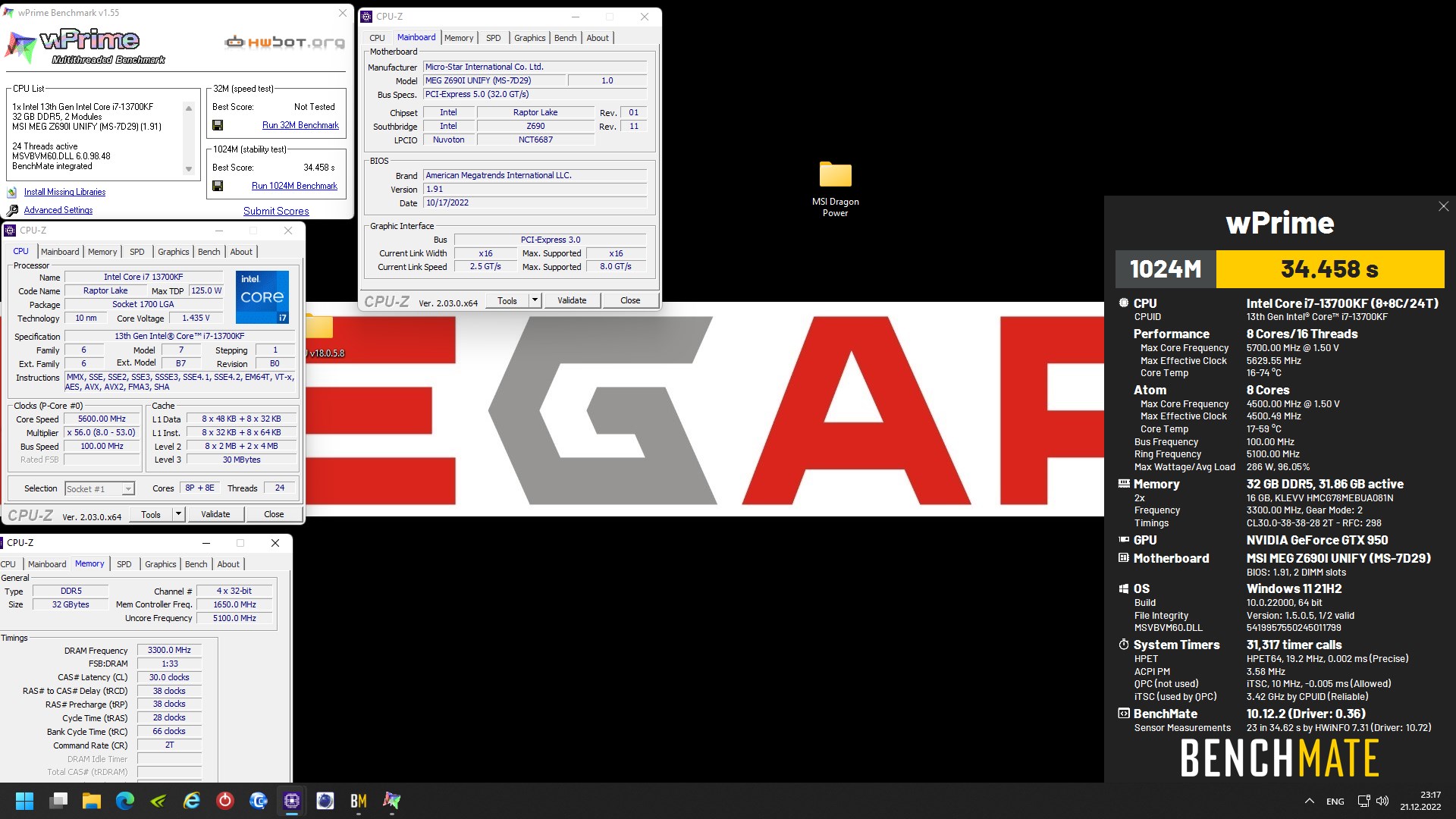Image resolution: width=1456 pixels, height=819 pixels.
Task: Click the save icon next to Run 32M Benchmark
Action: [x=218, y=125]
